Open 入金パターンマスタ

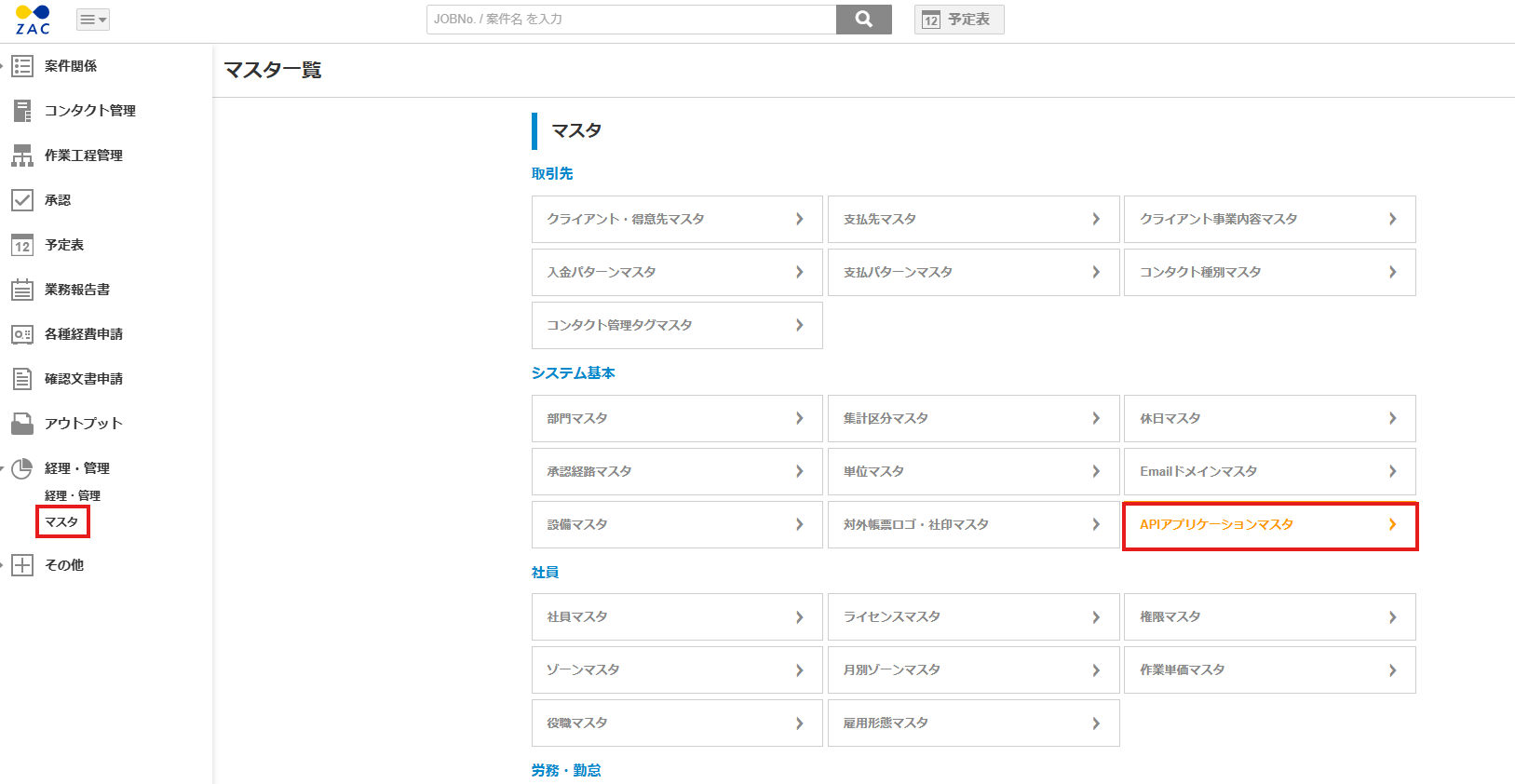[677, 273]
